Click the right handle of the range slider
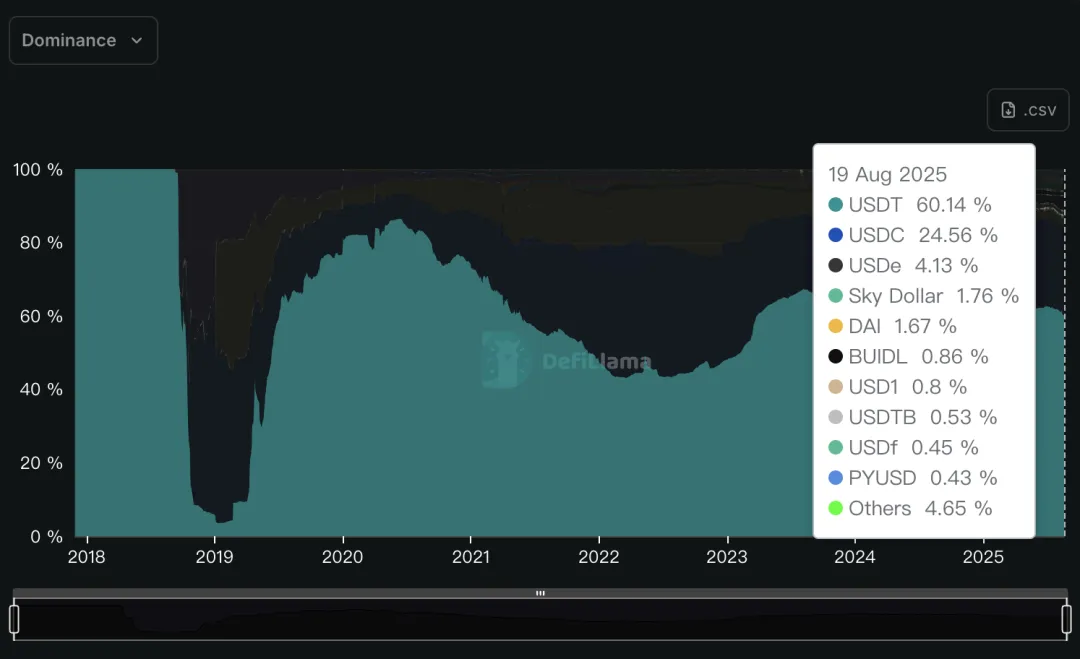The width and height of the screenshot is (1080, 659). point(1067,619)
